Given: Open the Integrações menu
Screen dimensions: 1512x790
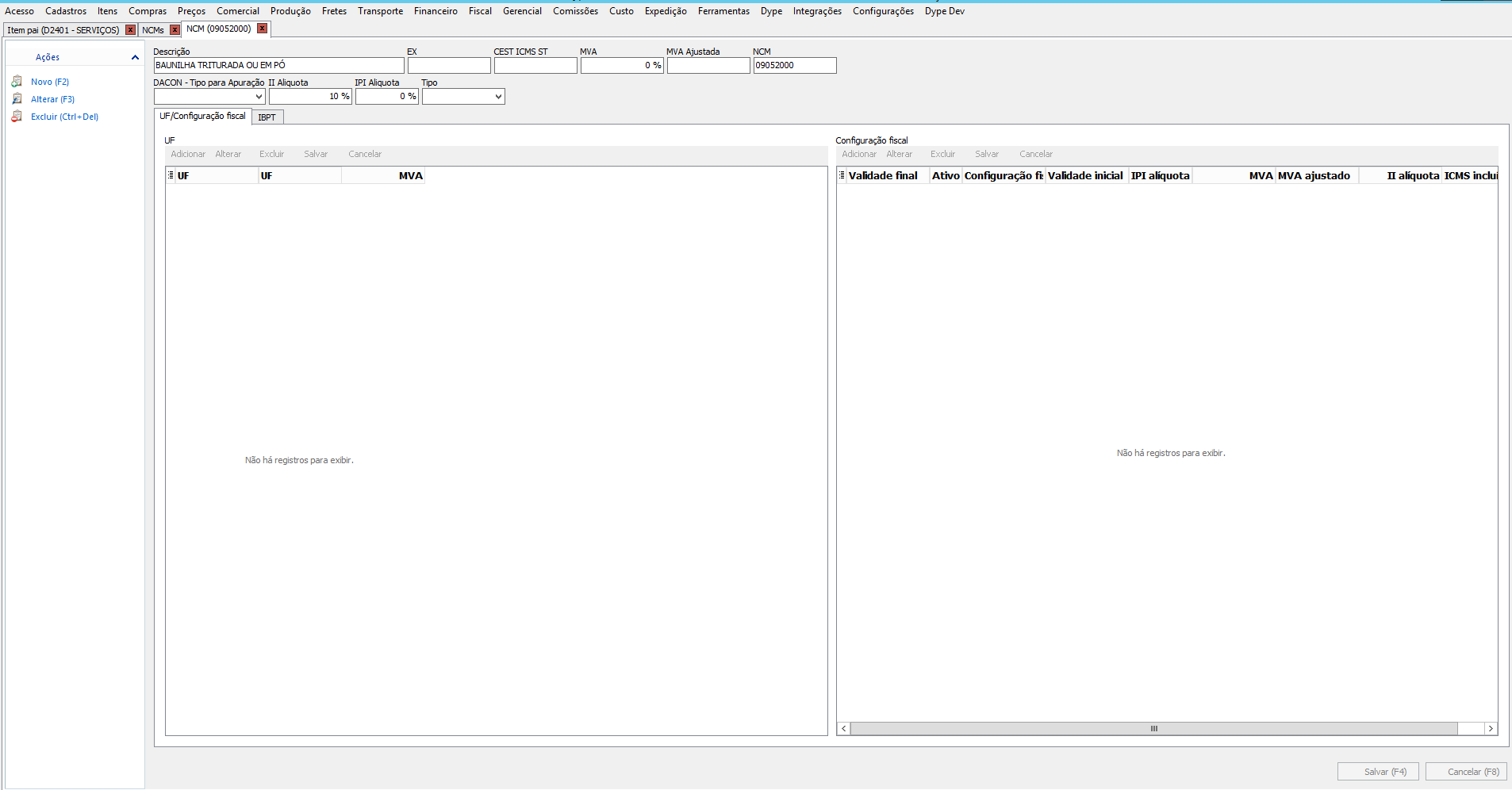Looking at the screenshot, I should point(817,11).
